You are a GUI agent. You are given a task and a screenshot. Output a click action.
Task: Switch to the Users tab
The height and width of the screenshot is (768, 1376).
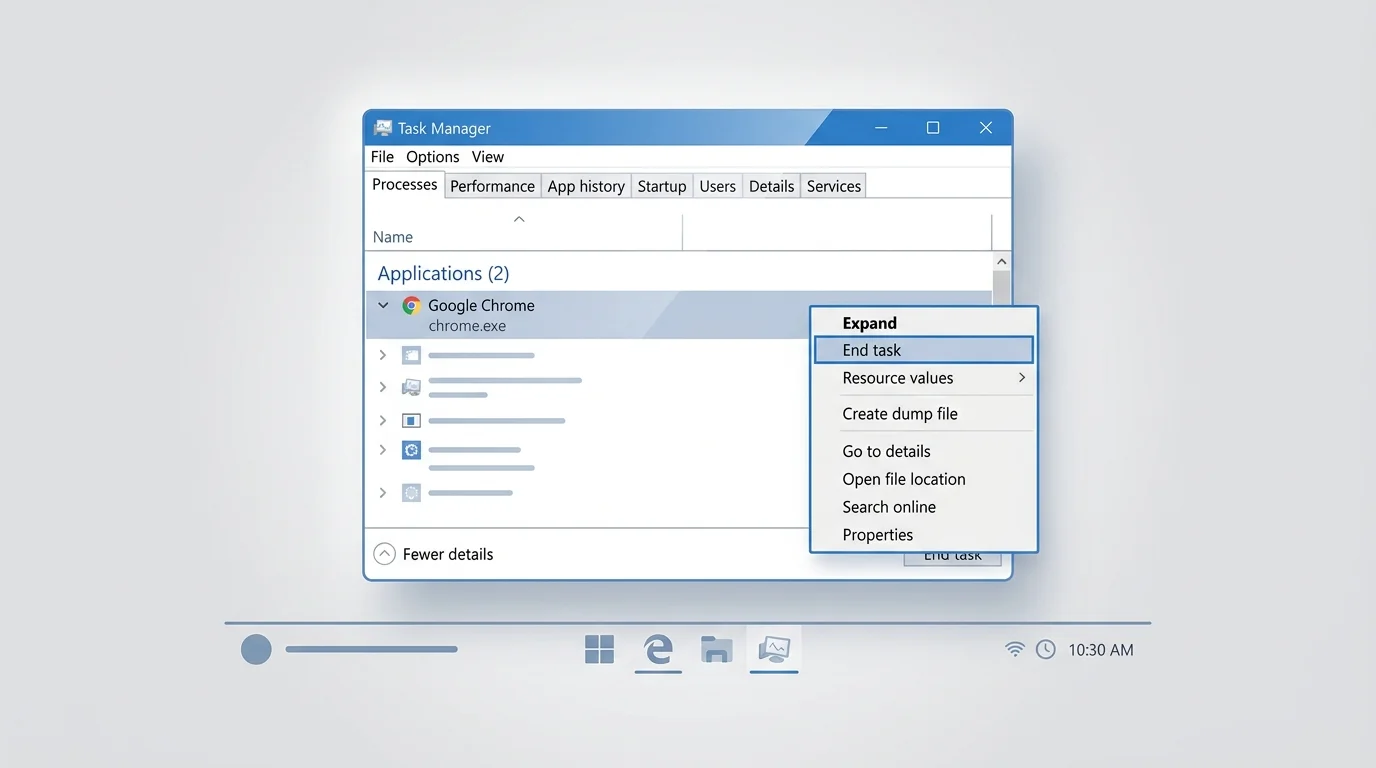pyautogui.click(x=718, y=186)
